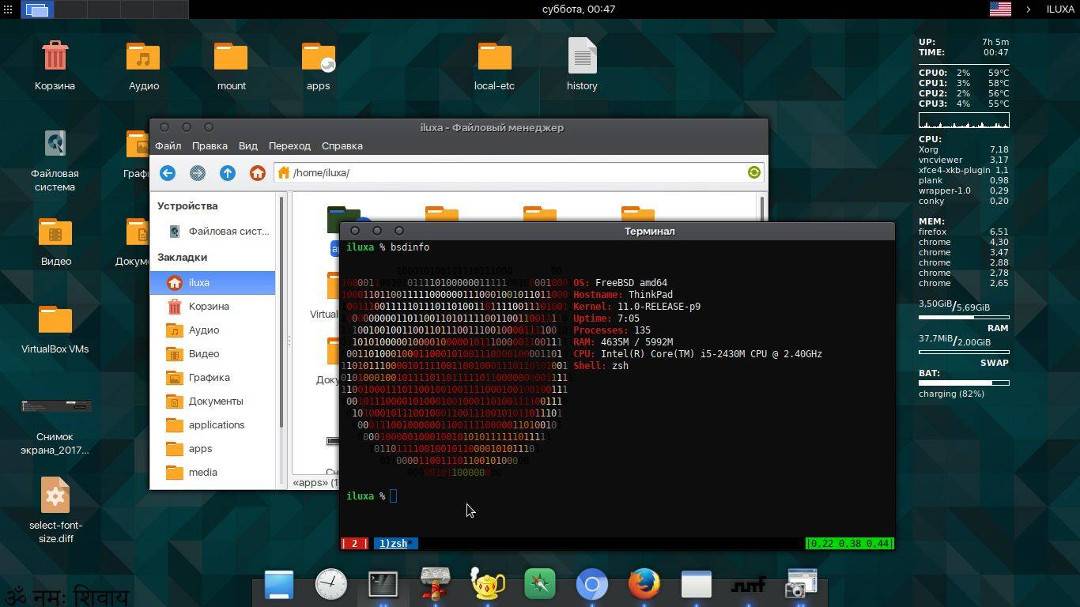Open the Файл menu in file manager
Viewport: 1080px width, 607px height.
[x=167, y=145]
